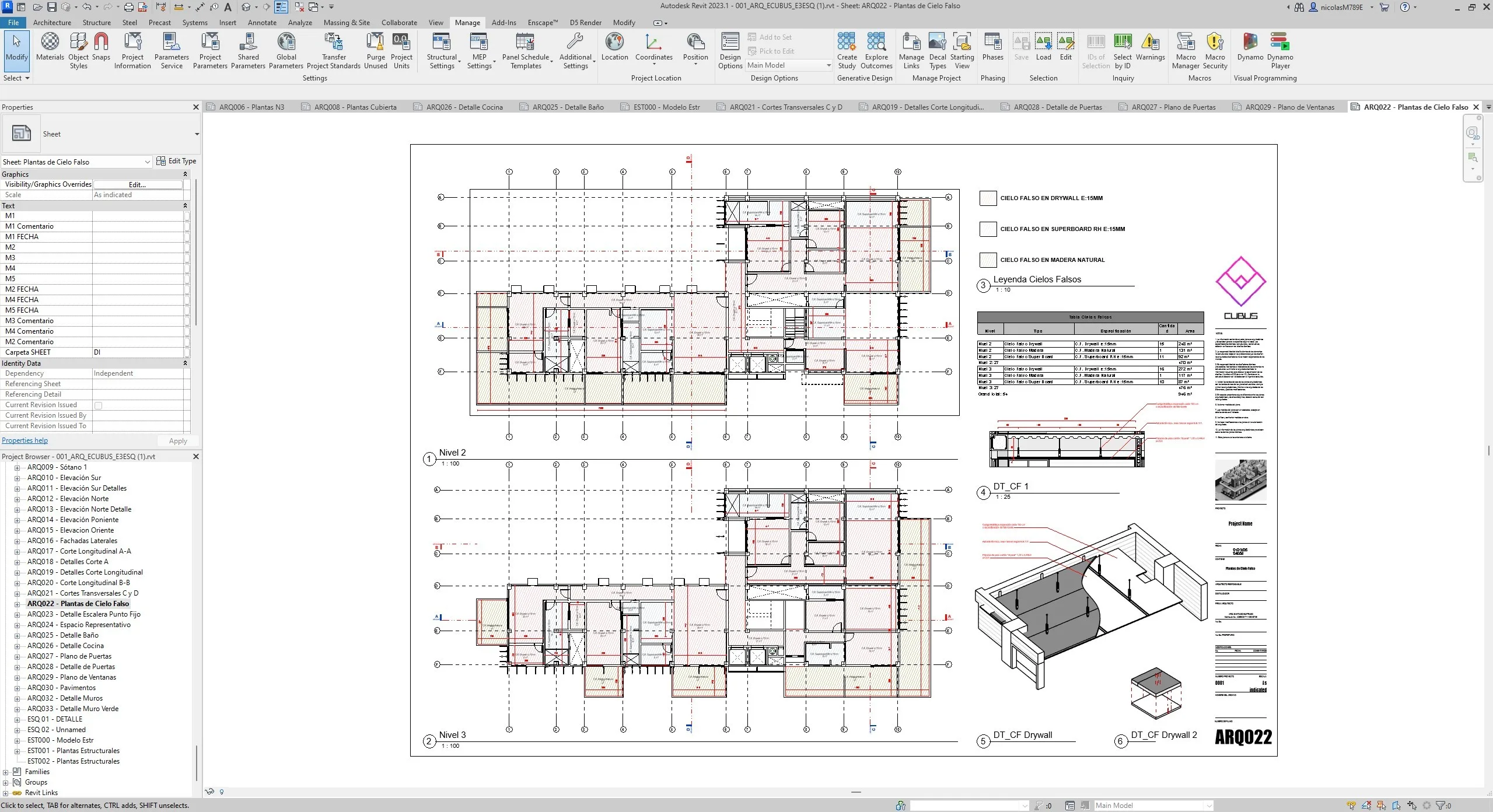The height and width of the screenshot is (812, 1493).
Task: Toggle the M5 FECHA row checkbox
Action: (x=187, y=310)
